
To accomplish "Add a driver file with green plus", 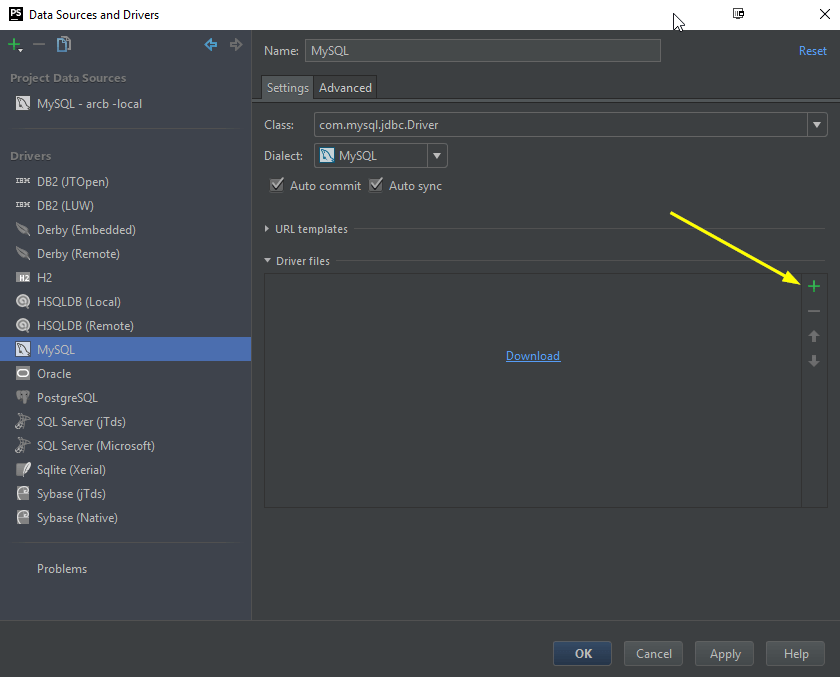I will tap(814, 287).
